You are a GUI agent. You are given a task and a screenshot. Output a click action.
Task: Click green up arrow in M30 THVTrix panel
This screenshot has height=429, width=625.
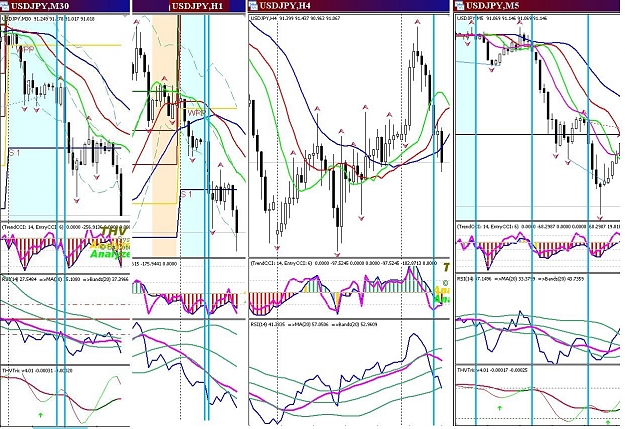coord(40,415)
